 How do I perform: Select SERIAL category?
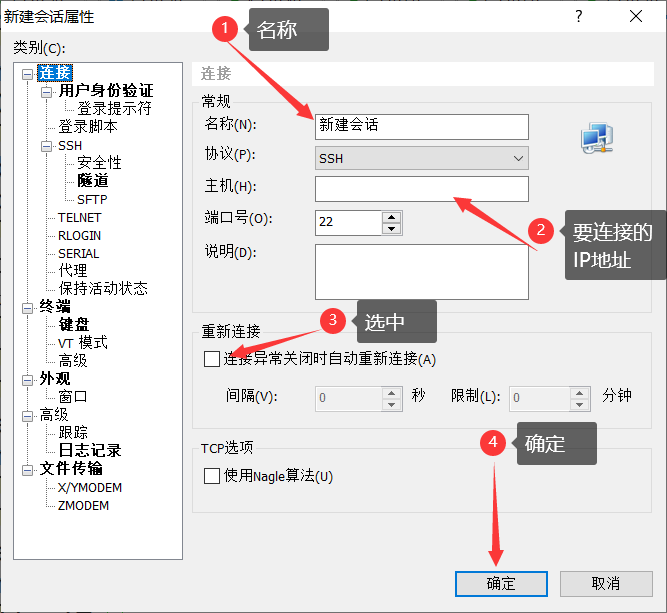(x=79, y=253)
